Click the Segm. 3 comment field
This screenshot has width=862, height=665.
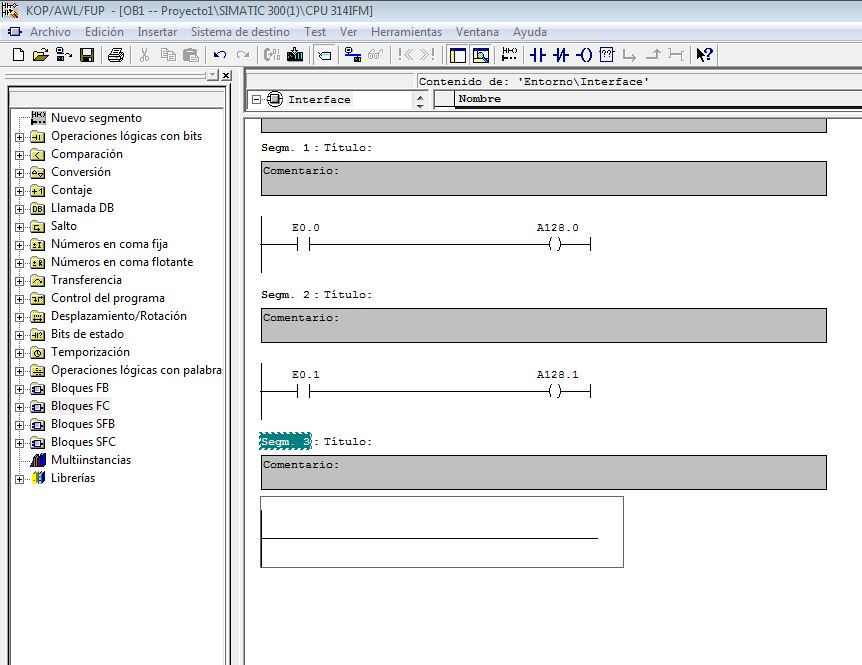tap(543, 473)
